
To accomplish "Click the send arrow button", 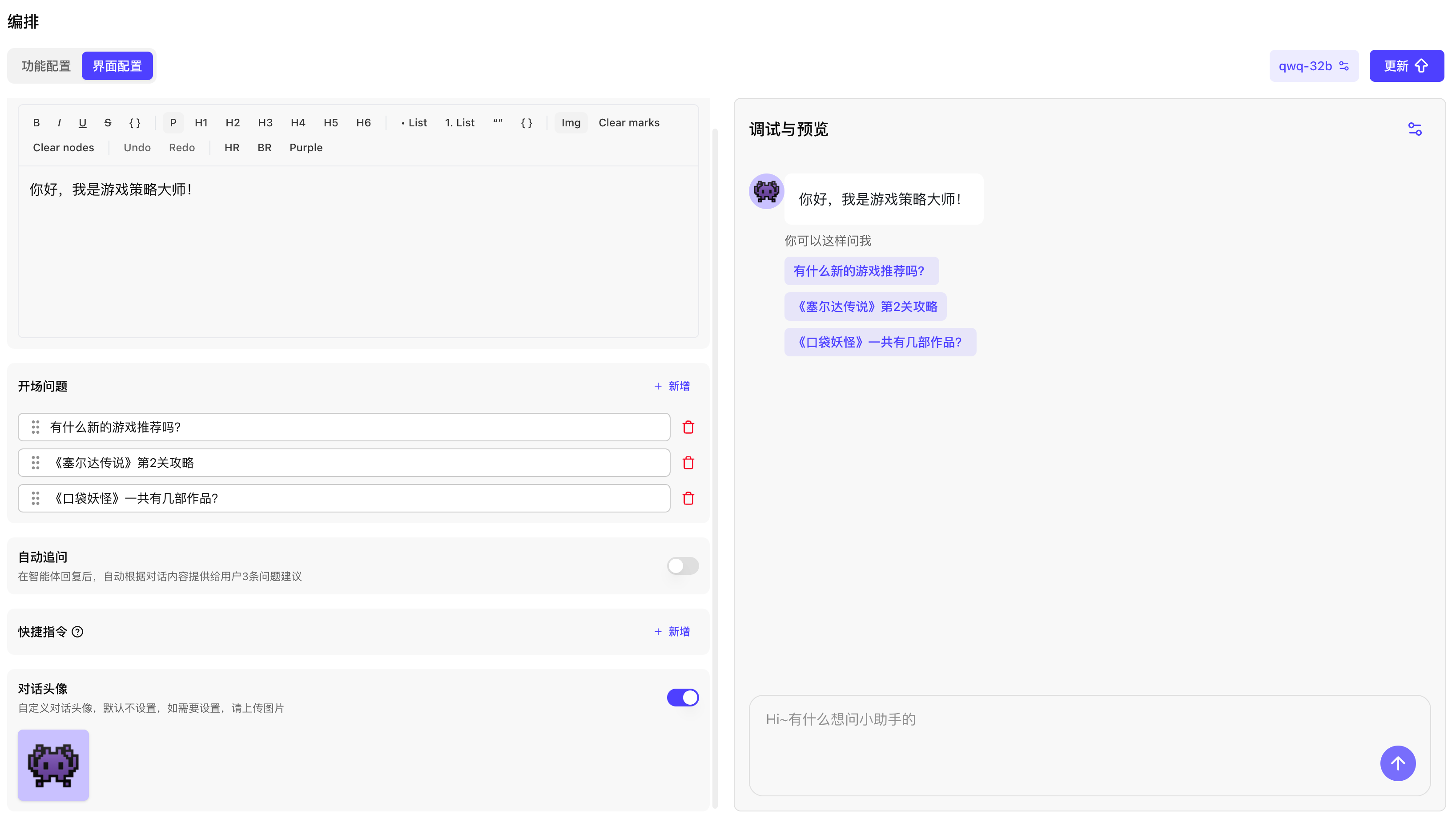I will click(x=1397, y=763).
